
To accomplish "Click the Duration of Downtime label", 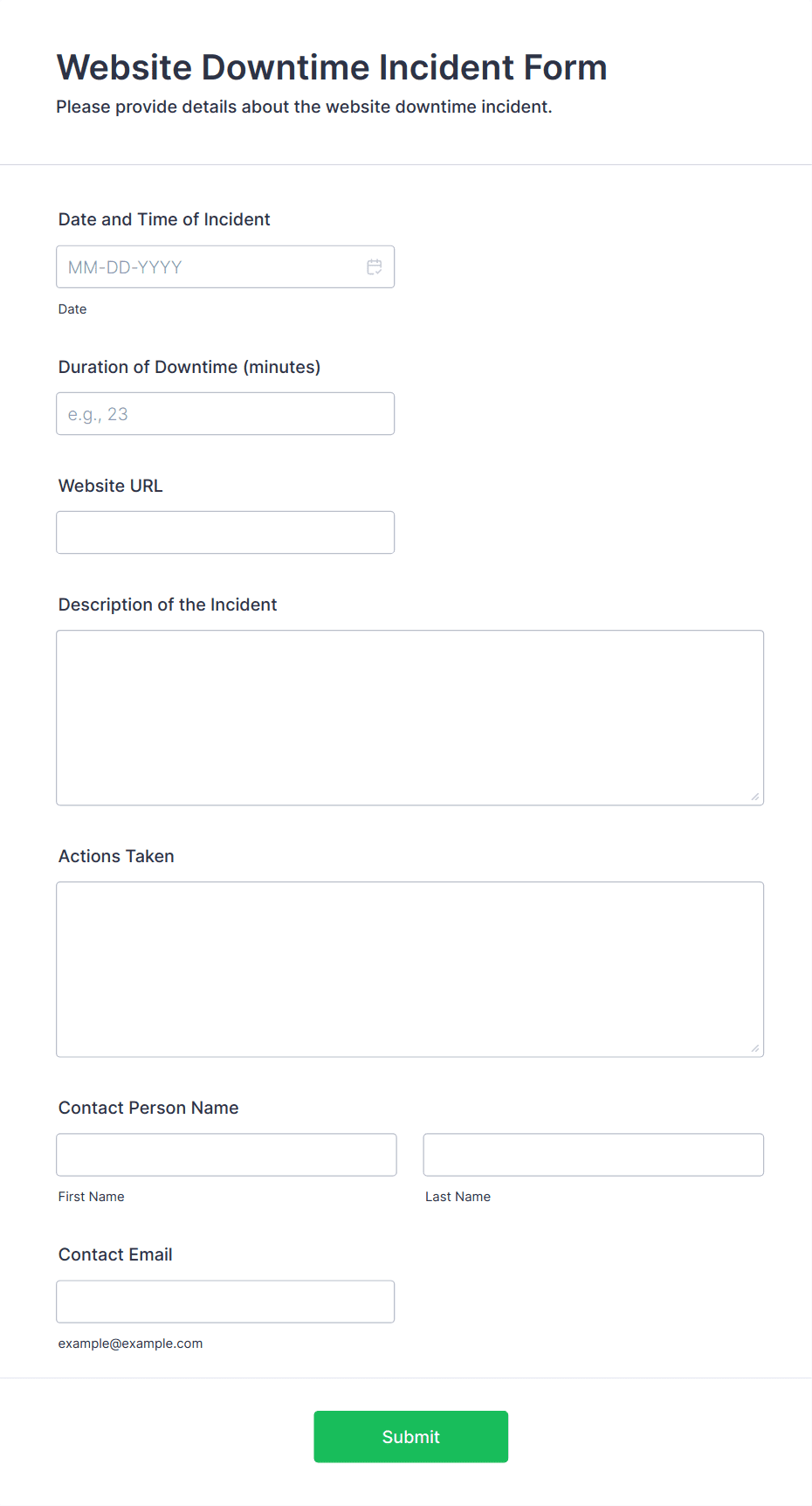I will (189, 367).
